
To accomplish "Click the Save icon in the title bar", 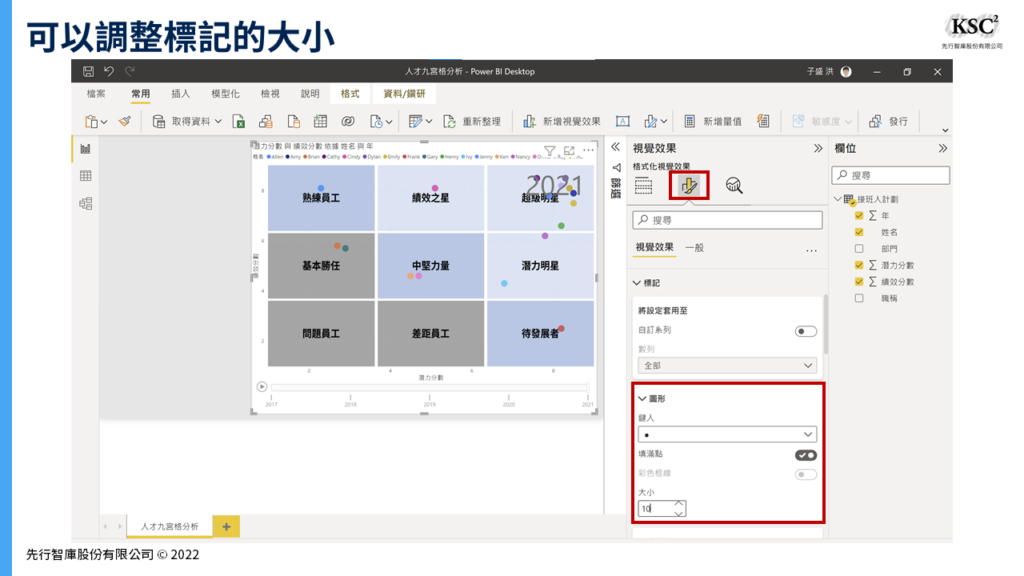I will click(88, 71).
